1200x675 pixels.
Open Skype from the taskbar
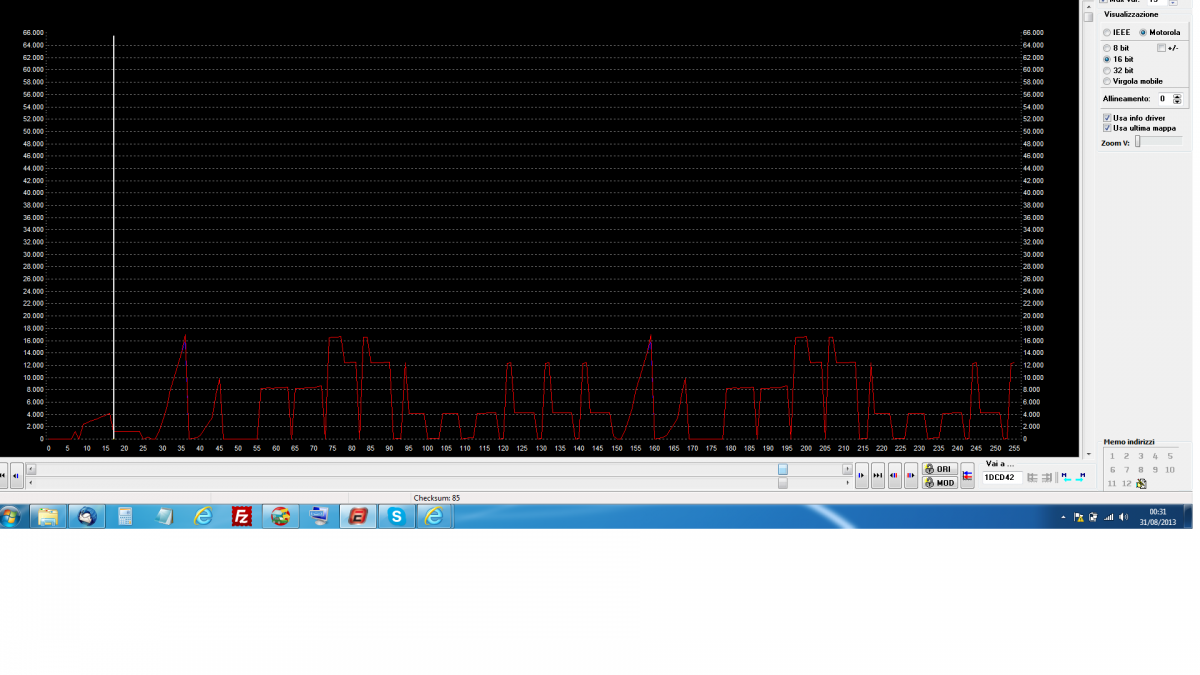[x=397, y=516]
